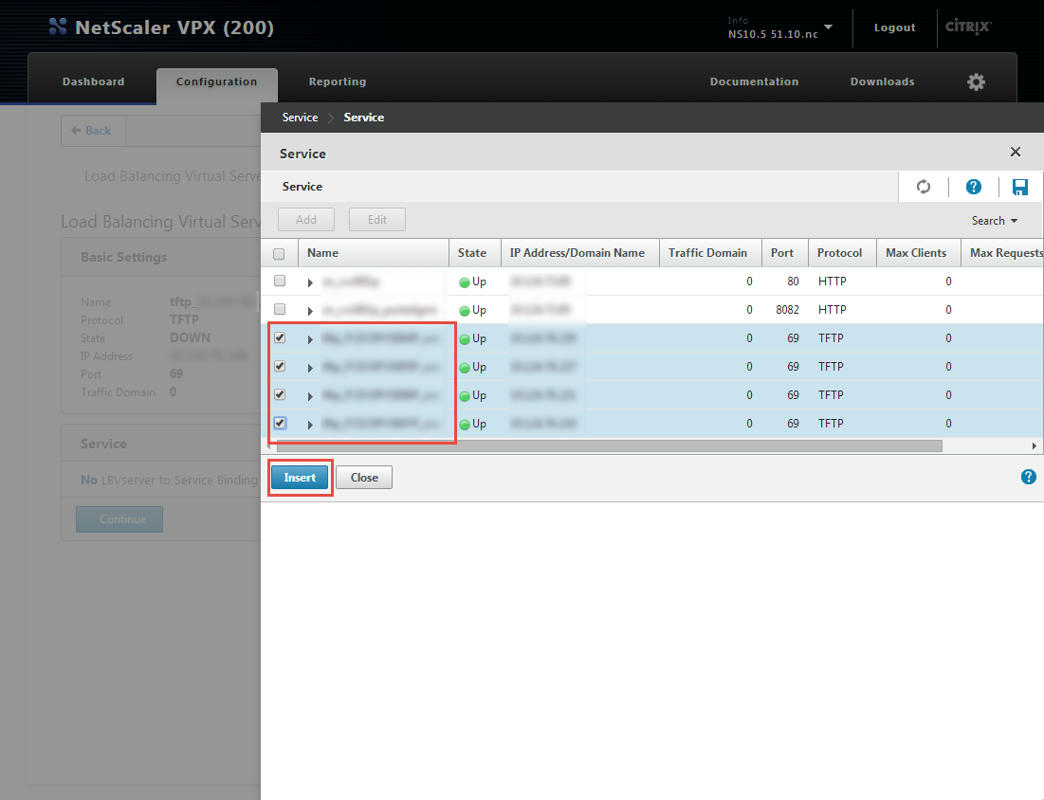Expand the first TFTP service row arrow
The height and width of the screenshot is (800, 1044).
[x=310, y=339]
